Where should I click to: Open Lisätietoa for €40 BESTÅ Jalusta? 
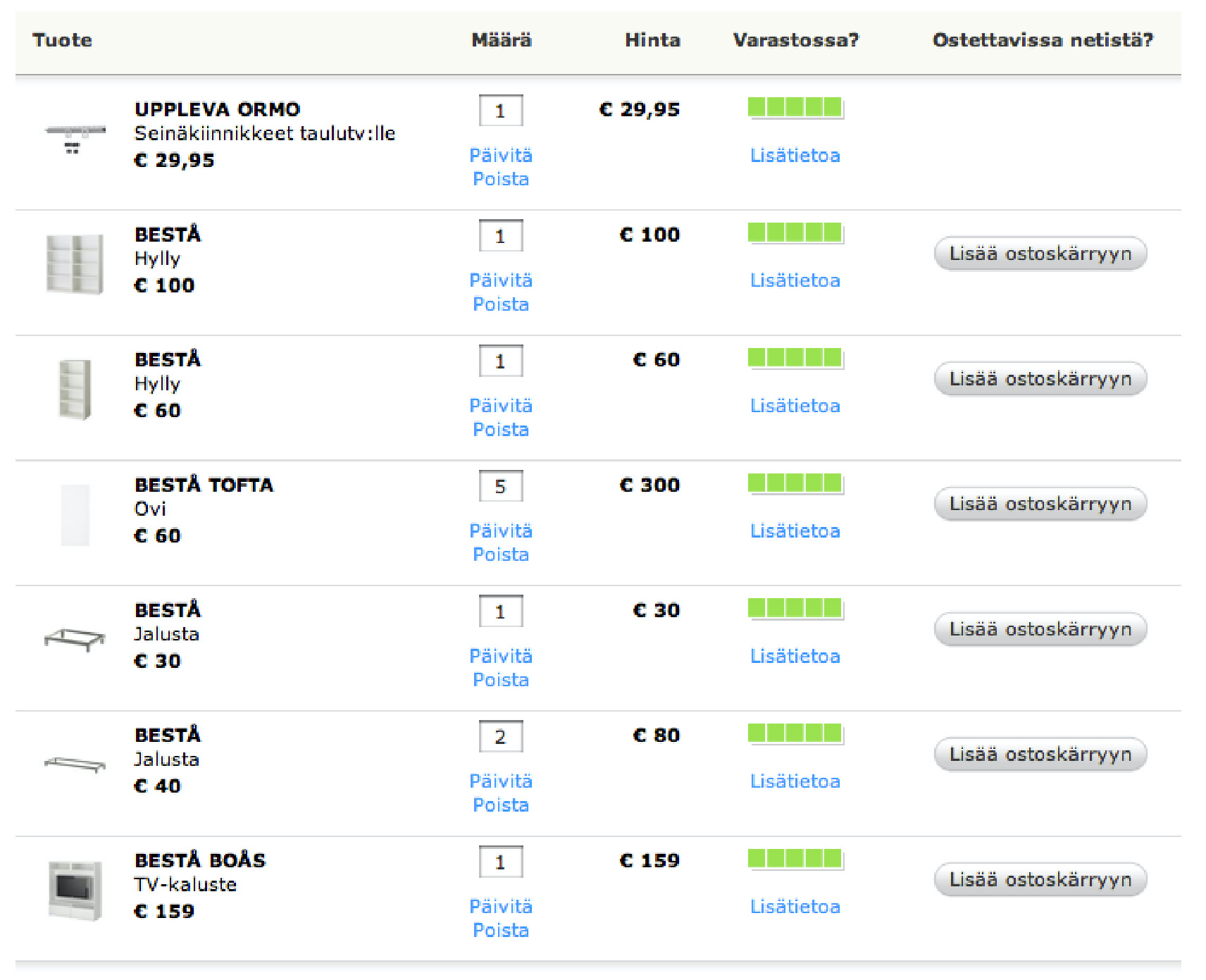tap(795, 781)
